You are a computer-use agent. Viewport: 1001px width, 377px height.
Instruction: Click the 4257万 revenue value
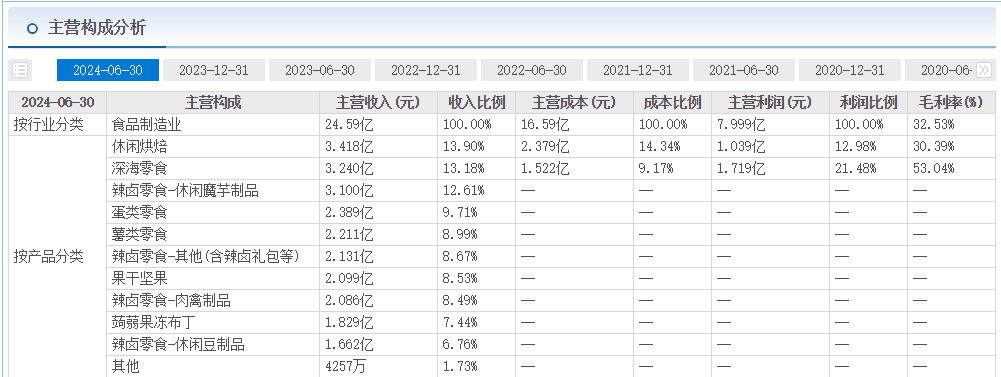[x=346, y=367]
